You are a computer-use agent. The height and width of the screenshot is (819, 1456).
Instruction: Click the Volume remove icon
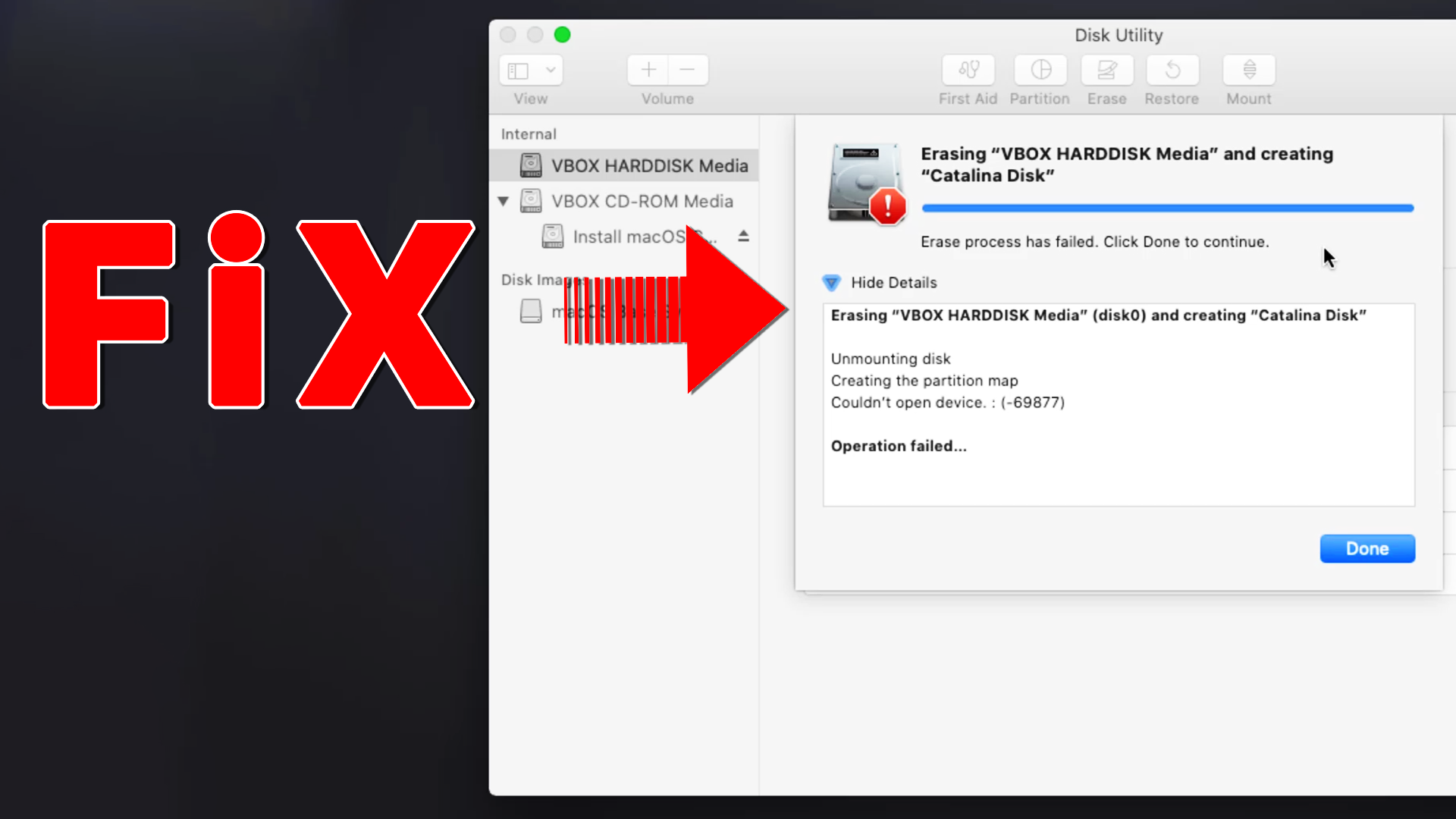coord(687,69)
